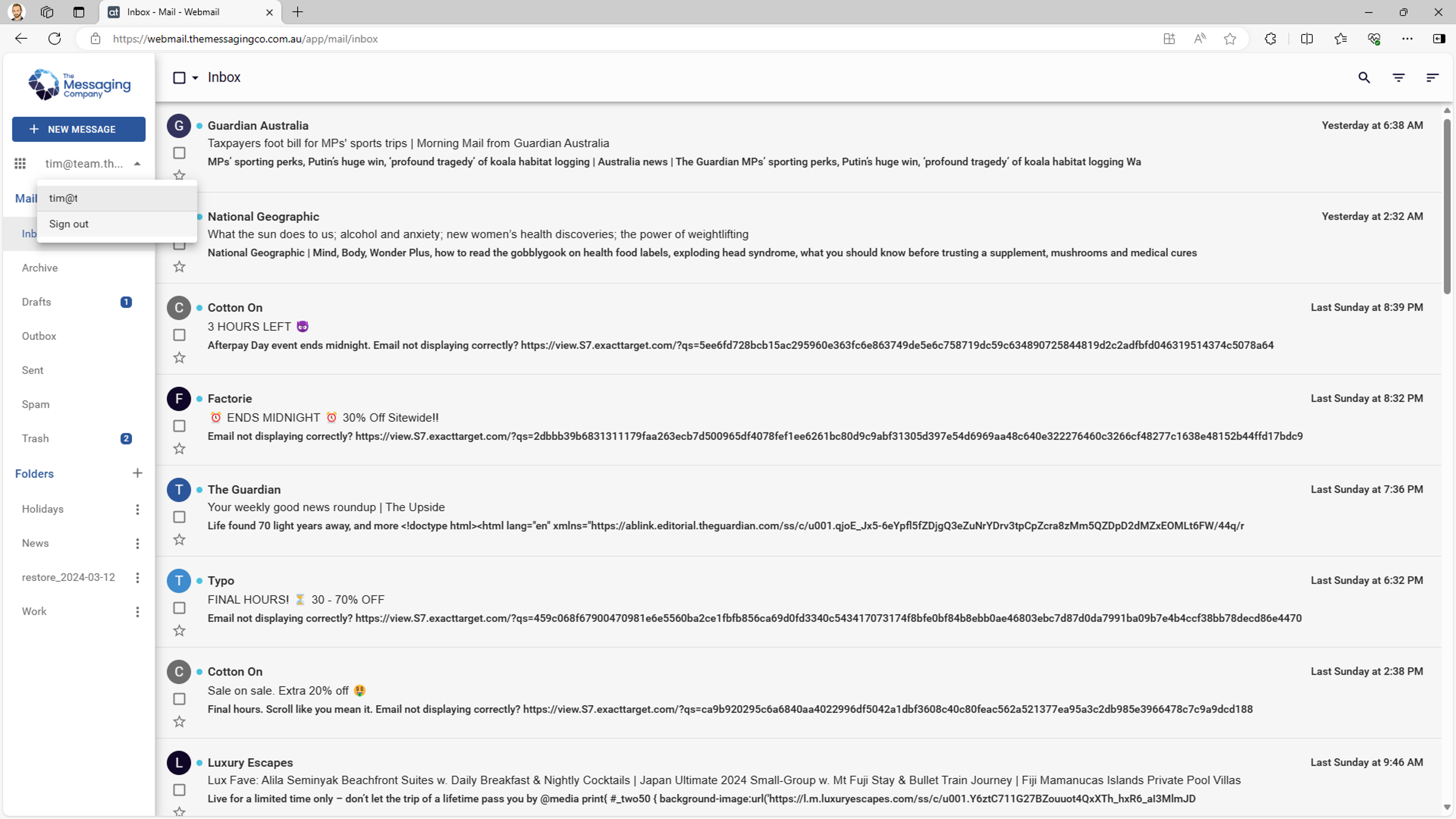Compose with the NEW MESSAGE button
This screenshot has width=1456, height=819.
tap(78, 129)
